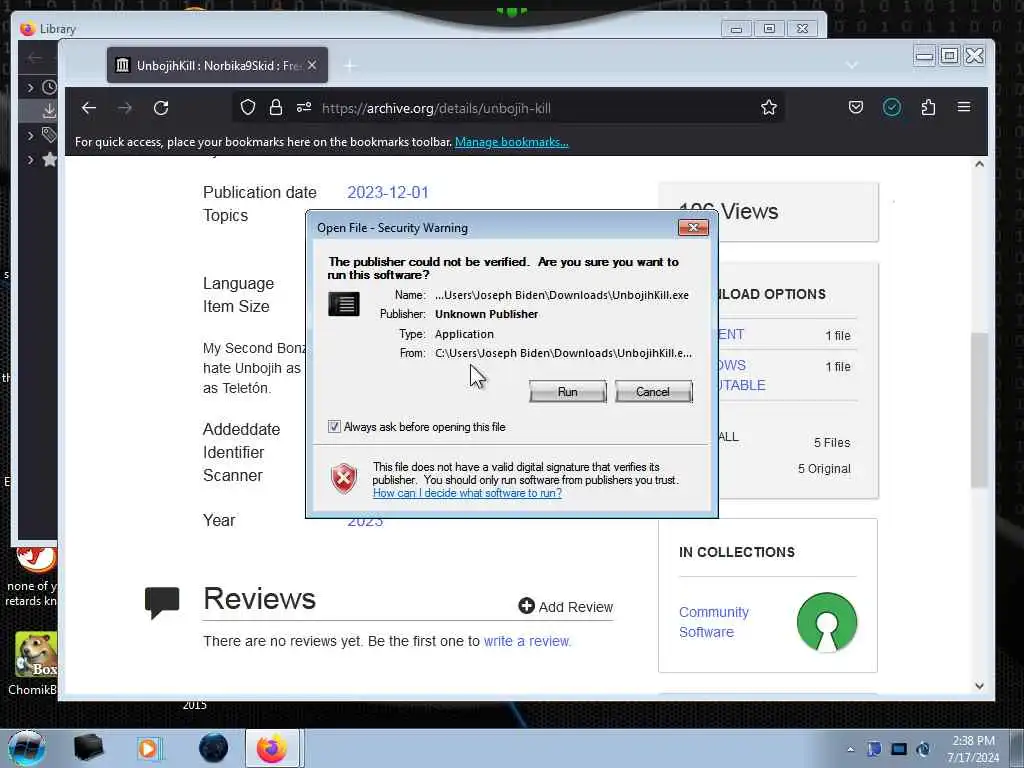
Task: Open the Community Software collection link
Action: [x=714, y=622]
